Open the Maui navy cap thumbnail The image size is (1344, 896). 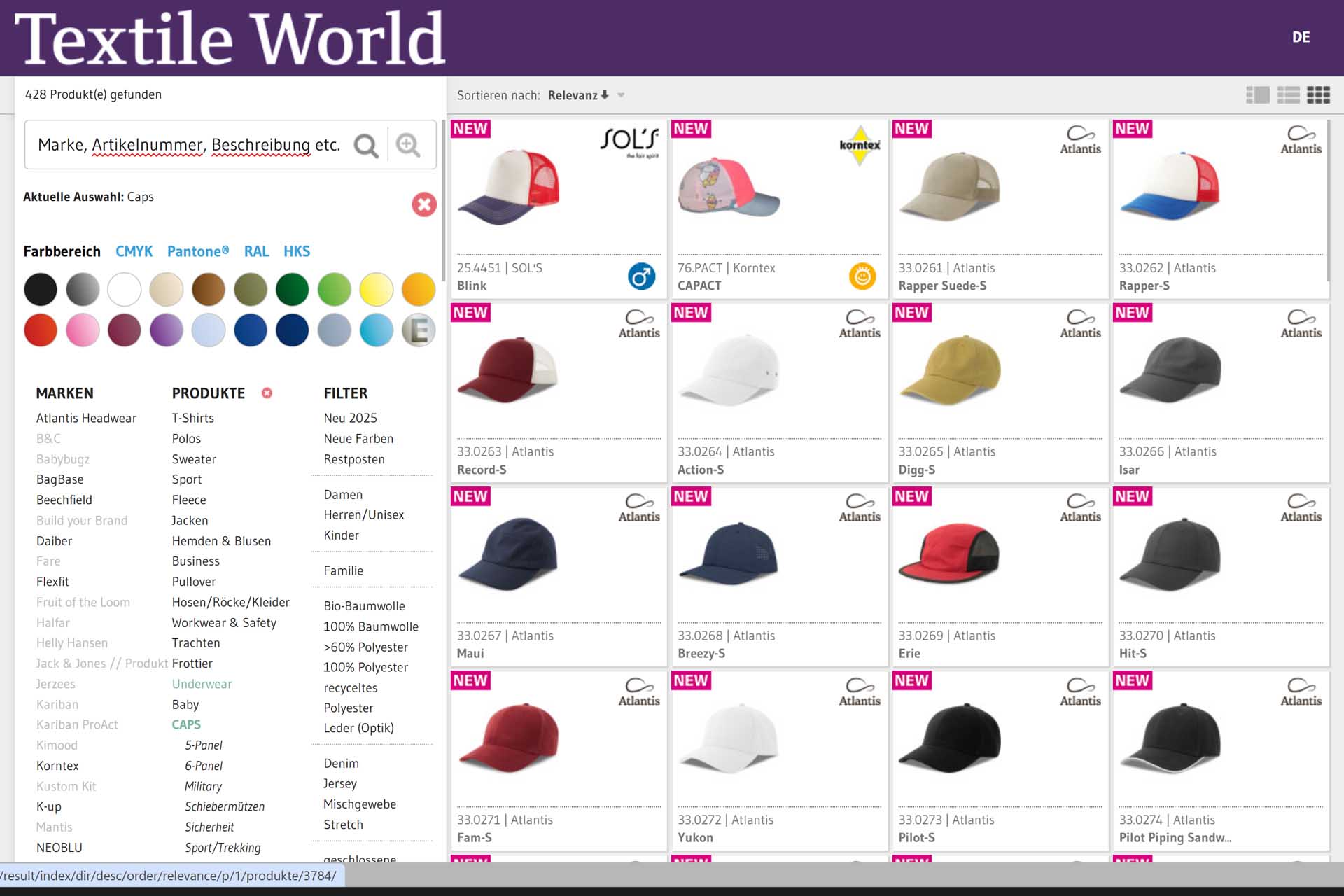coord(509,553)
